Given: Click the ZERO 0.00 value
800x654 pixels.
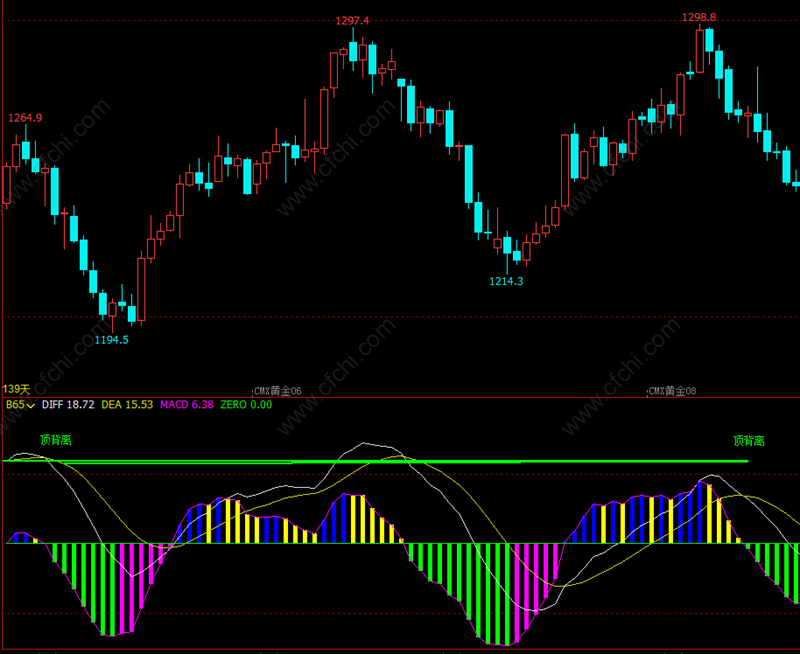Looking at the screenshot, I should tap(246, 405).
